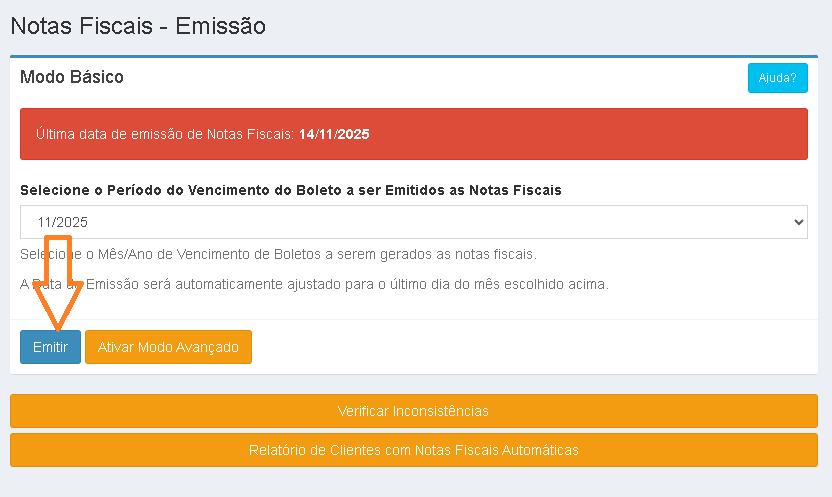Click the '11/2025' value text in selector
The width and height of the screenshot is (832, 497).
(x=62, y=222)
